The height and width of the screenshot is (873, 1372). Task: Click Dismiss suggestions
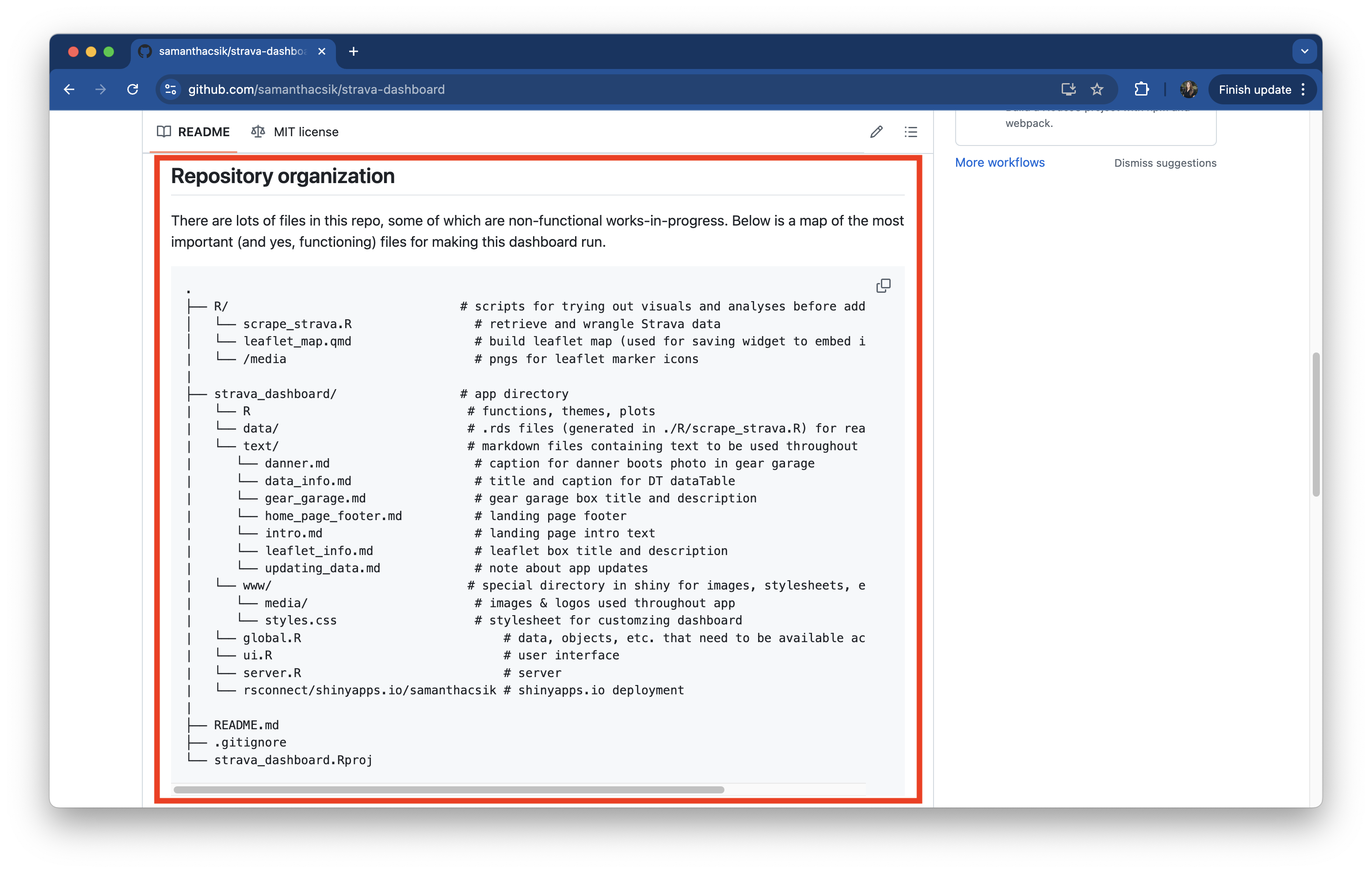coord(1165,163)
